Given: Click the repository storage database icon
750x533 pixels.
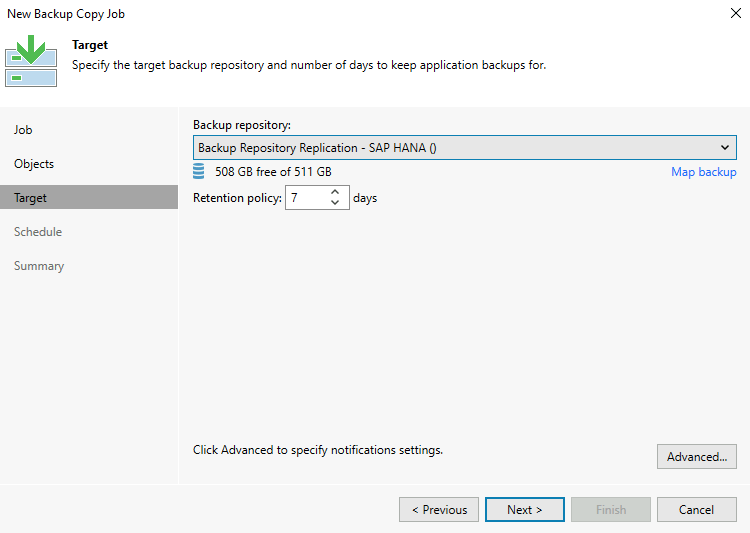Looking at the screenshot, I should click(x=199, y=172).
